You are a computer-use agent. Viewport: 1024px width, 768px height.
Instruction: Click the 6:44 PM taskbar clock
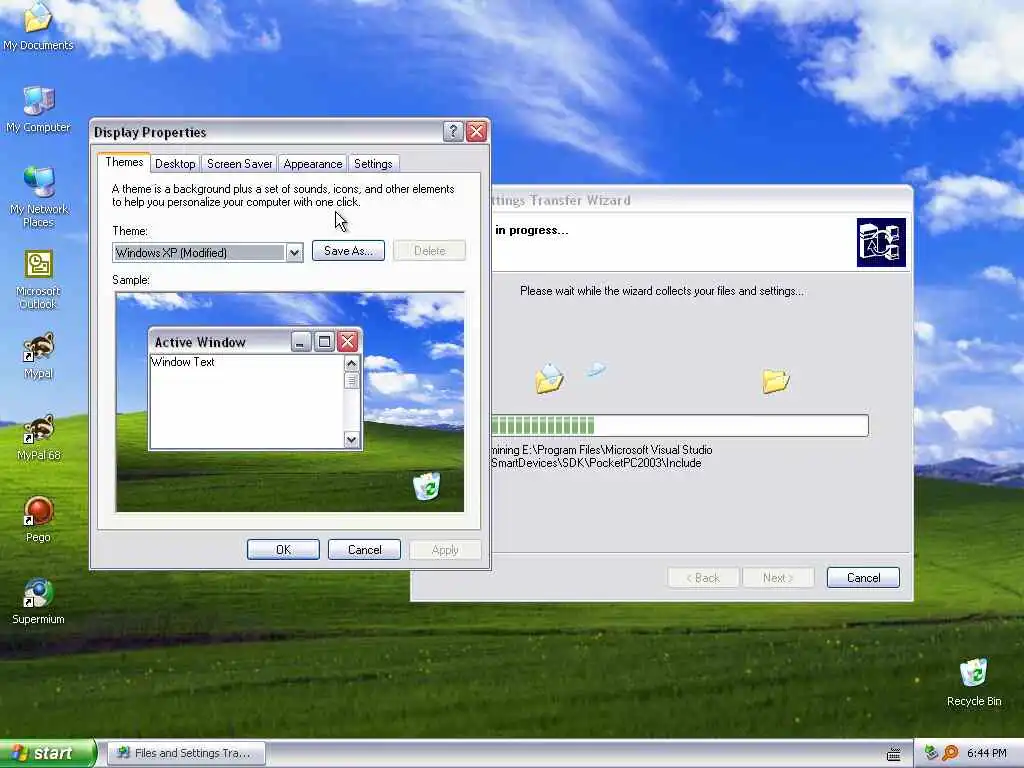(986, 754)
